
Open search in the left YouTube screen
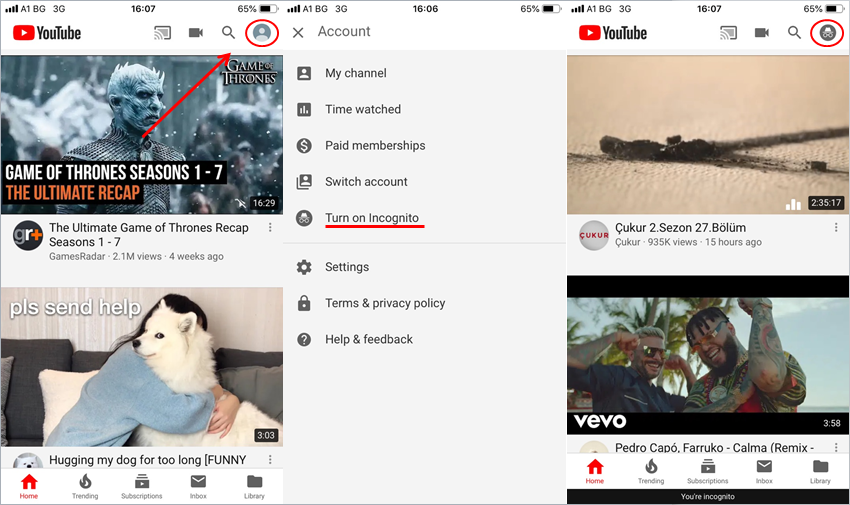point(228,33)
